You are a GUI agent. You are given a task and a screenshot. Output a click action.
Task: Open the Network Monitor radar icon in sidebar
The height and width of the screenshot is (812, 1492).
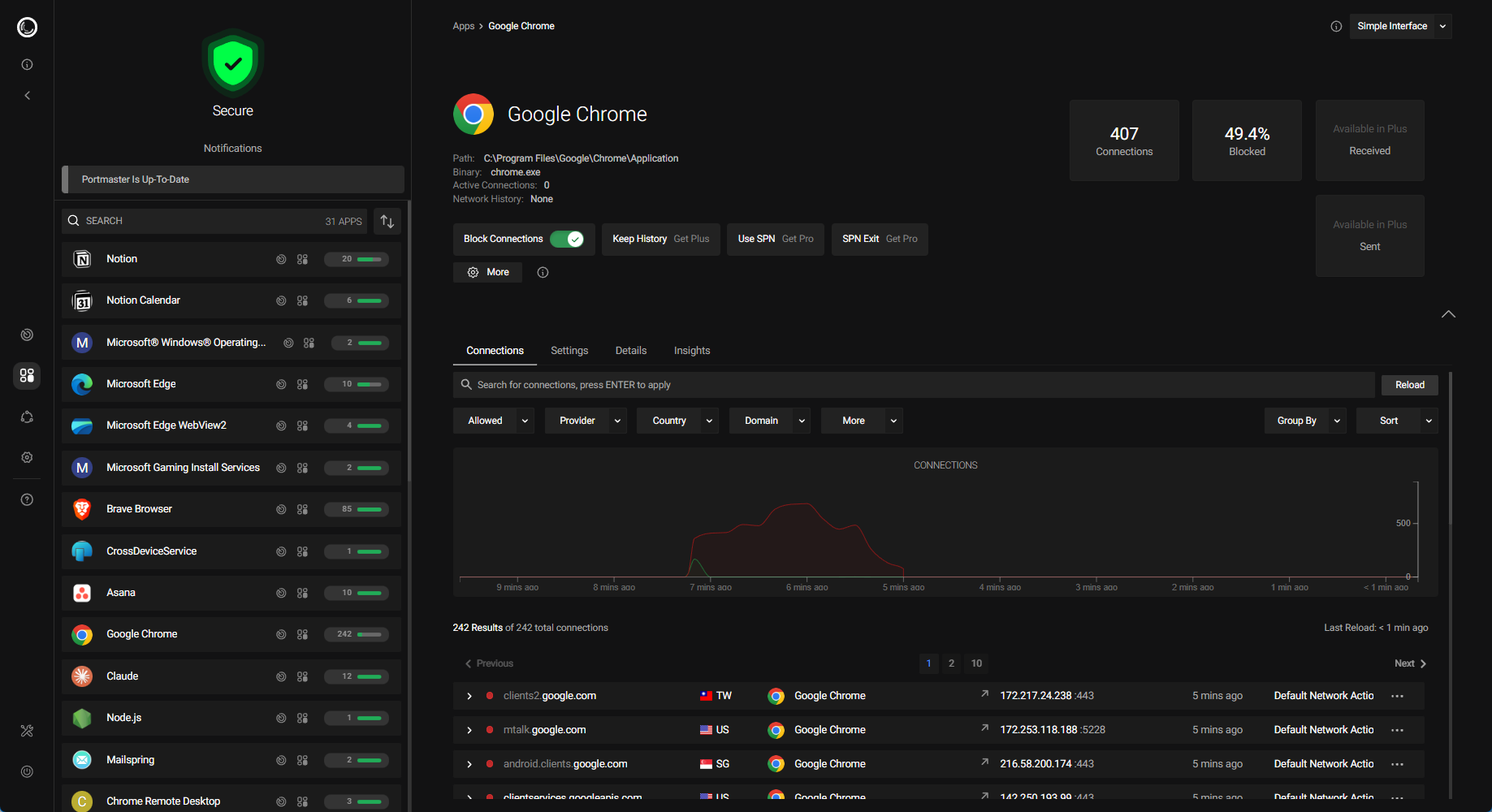[27, 335]
